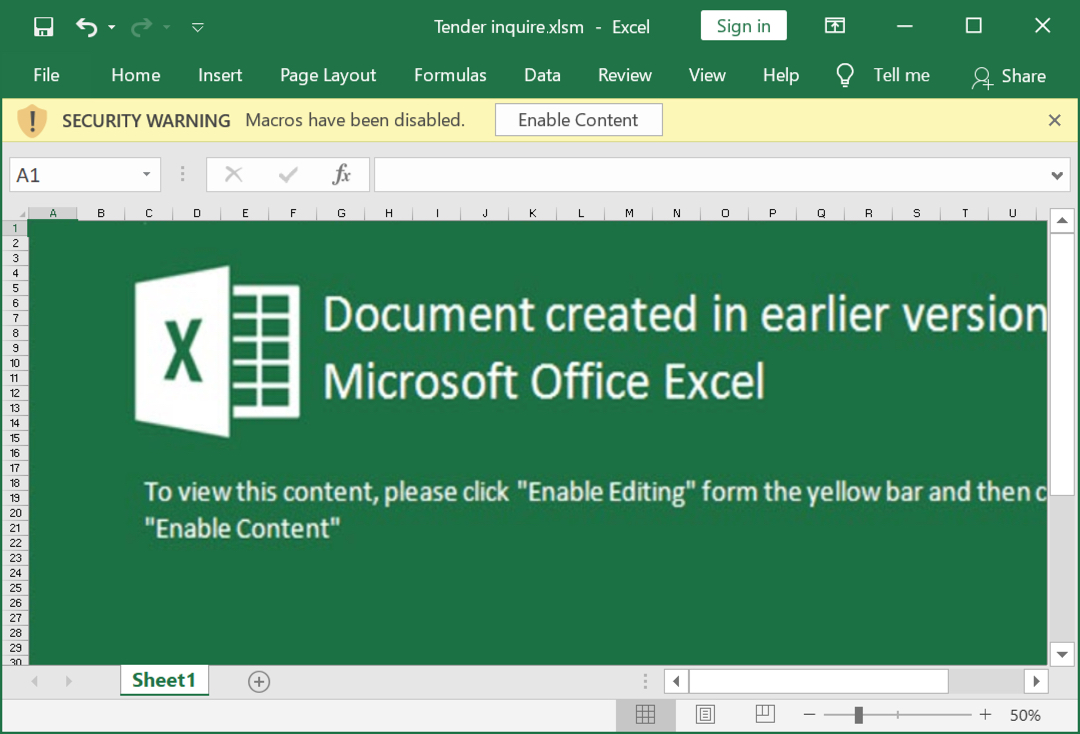Click the Excel logo image in sheet
This screenshot has height=734, width=1080.
tap(218, 351)
